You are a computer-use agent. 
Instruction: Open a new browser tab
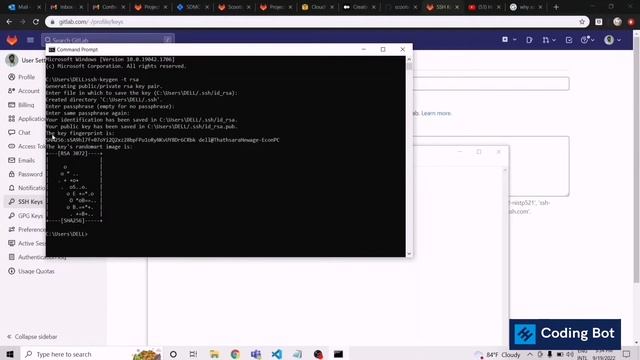(556, 7)
